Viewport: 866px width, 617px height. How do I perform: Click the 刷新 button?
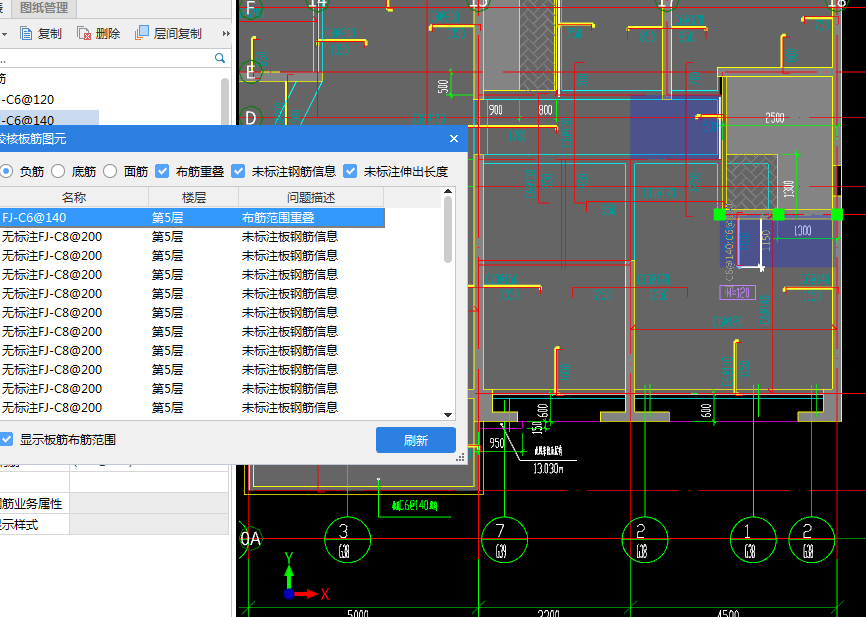click(416, 440)
